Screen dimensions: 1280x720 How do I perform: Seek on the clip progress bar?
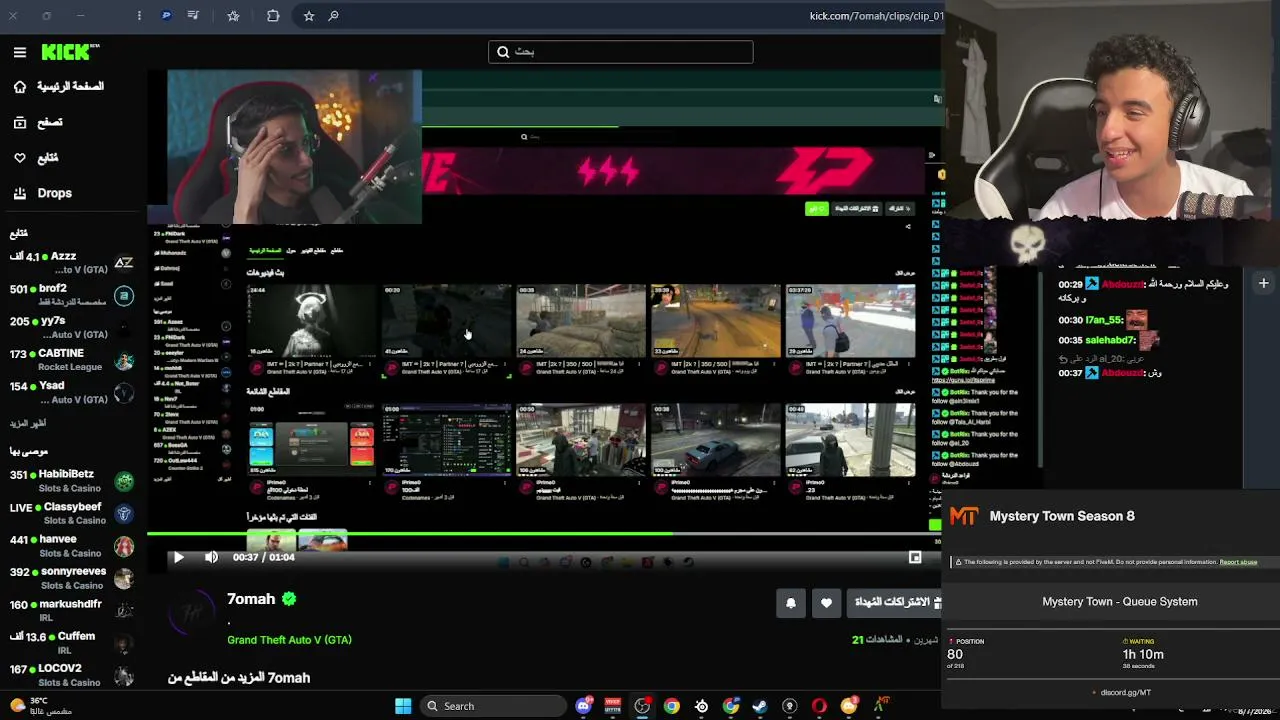(545, 534)
